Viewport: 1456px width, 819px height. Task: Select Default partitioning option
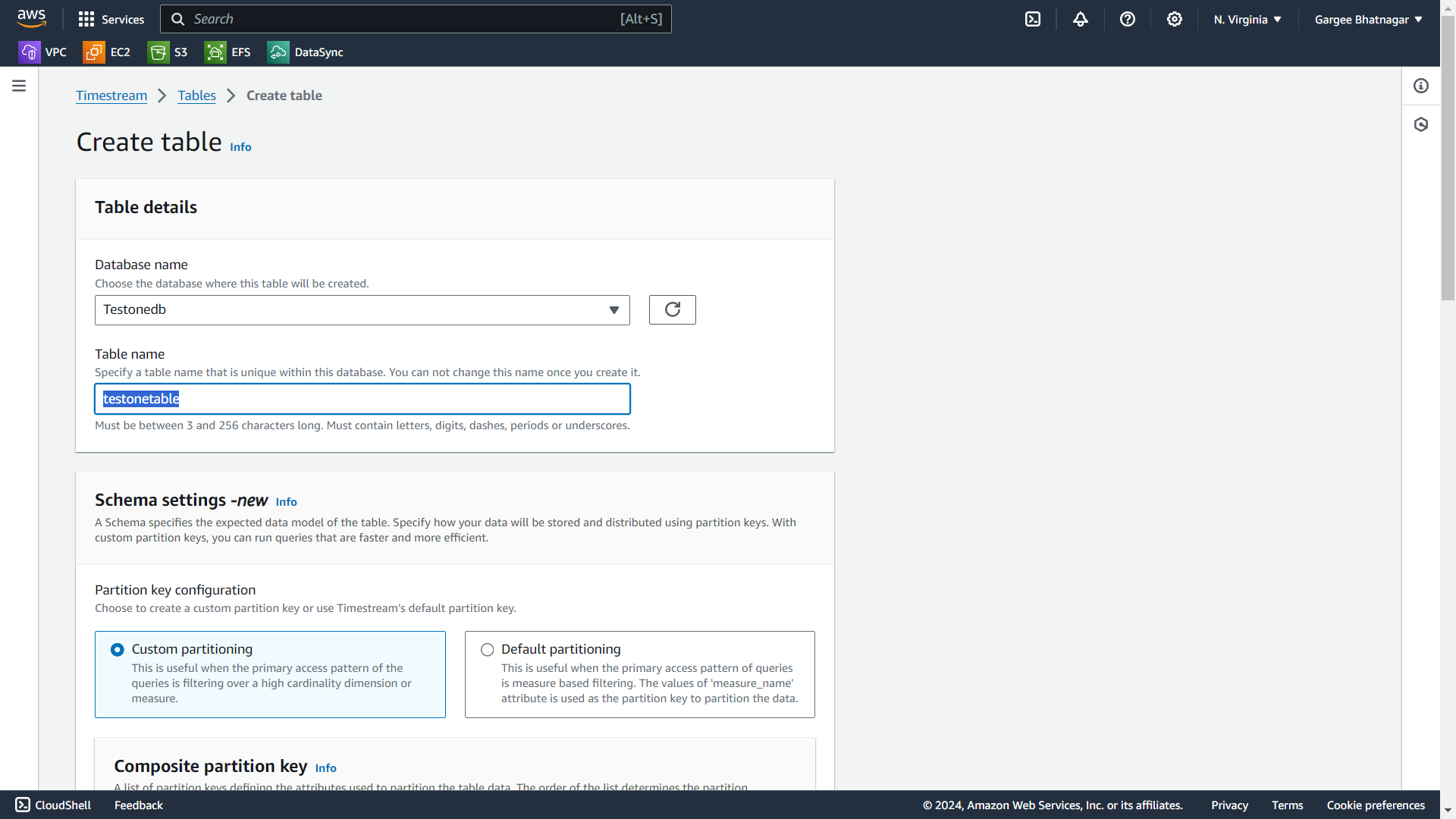tap(487, 650)
